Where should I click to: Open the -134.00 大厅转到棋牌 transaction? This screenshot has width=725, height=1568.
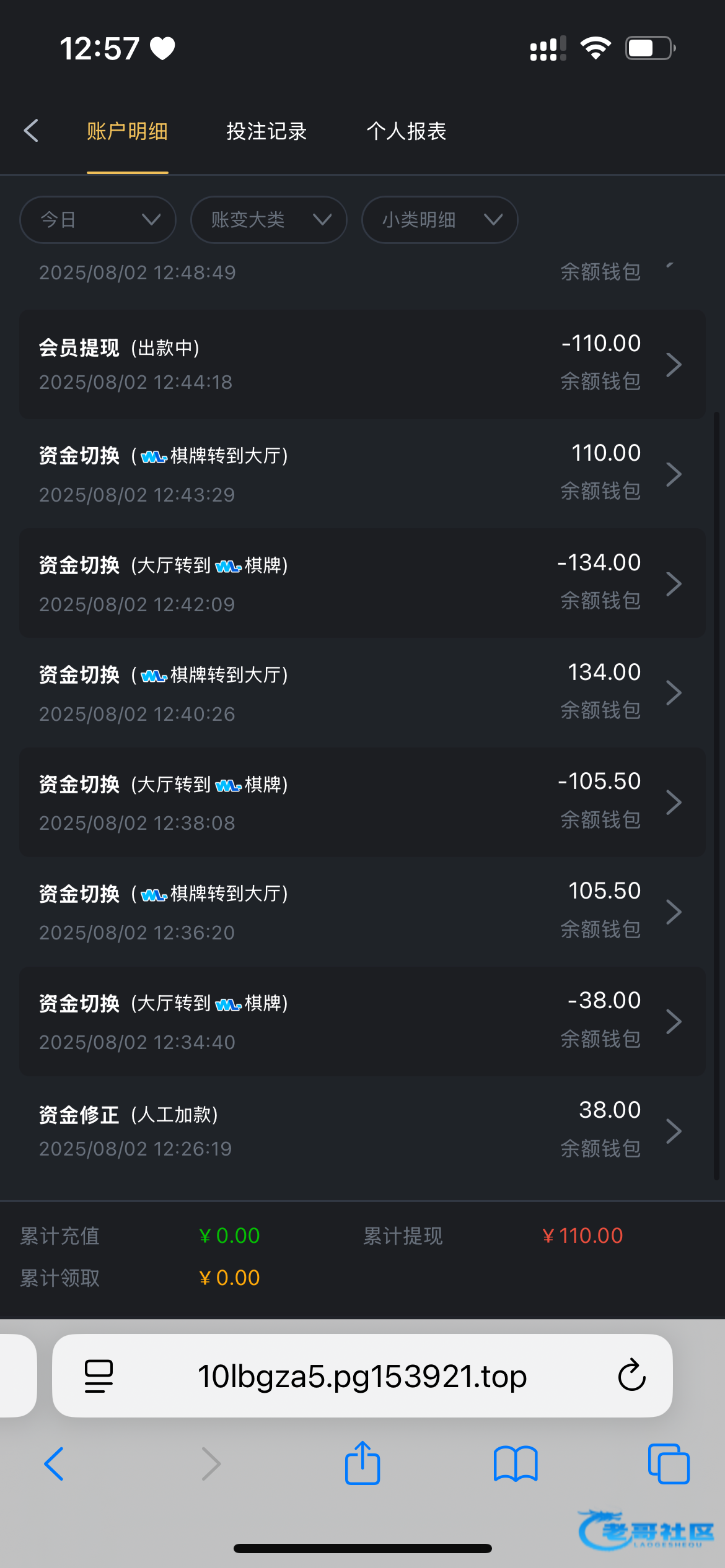362,583
